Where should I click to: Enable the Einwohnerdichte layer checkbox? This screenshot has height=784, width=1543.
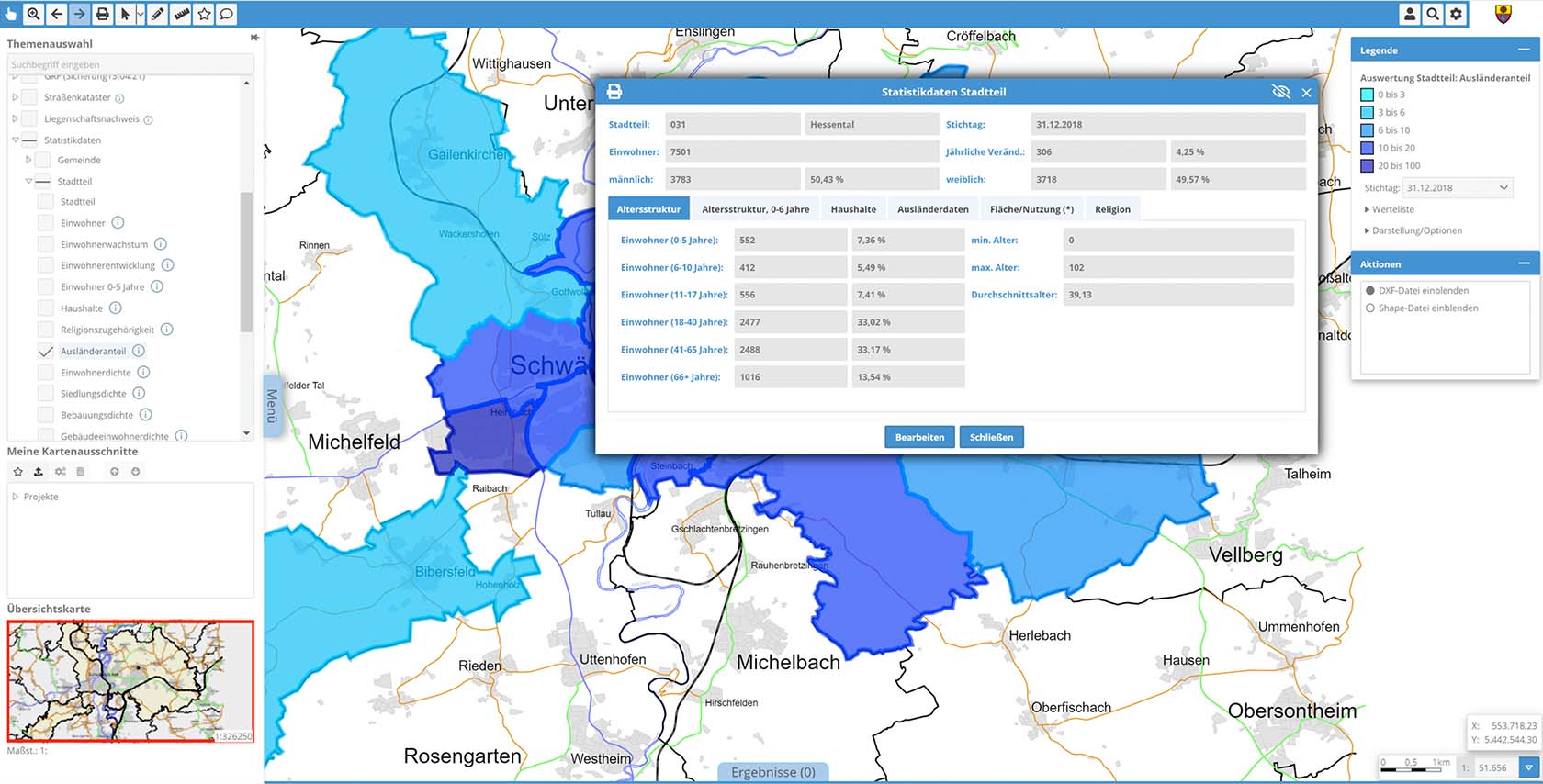coord(46,373)
